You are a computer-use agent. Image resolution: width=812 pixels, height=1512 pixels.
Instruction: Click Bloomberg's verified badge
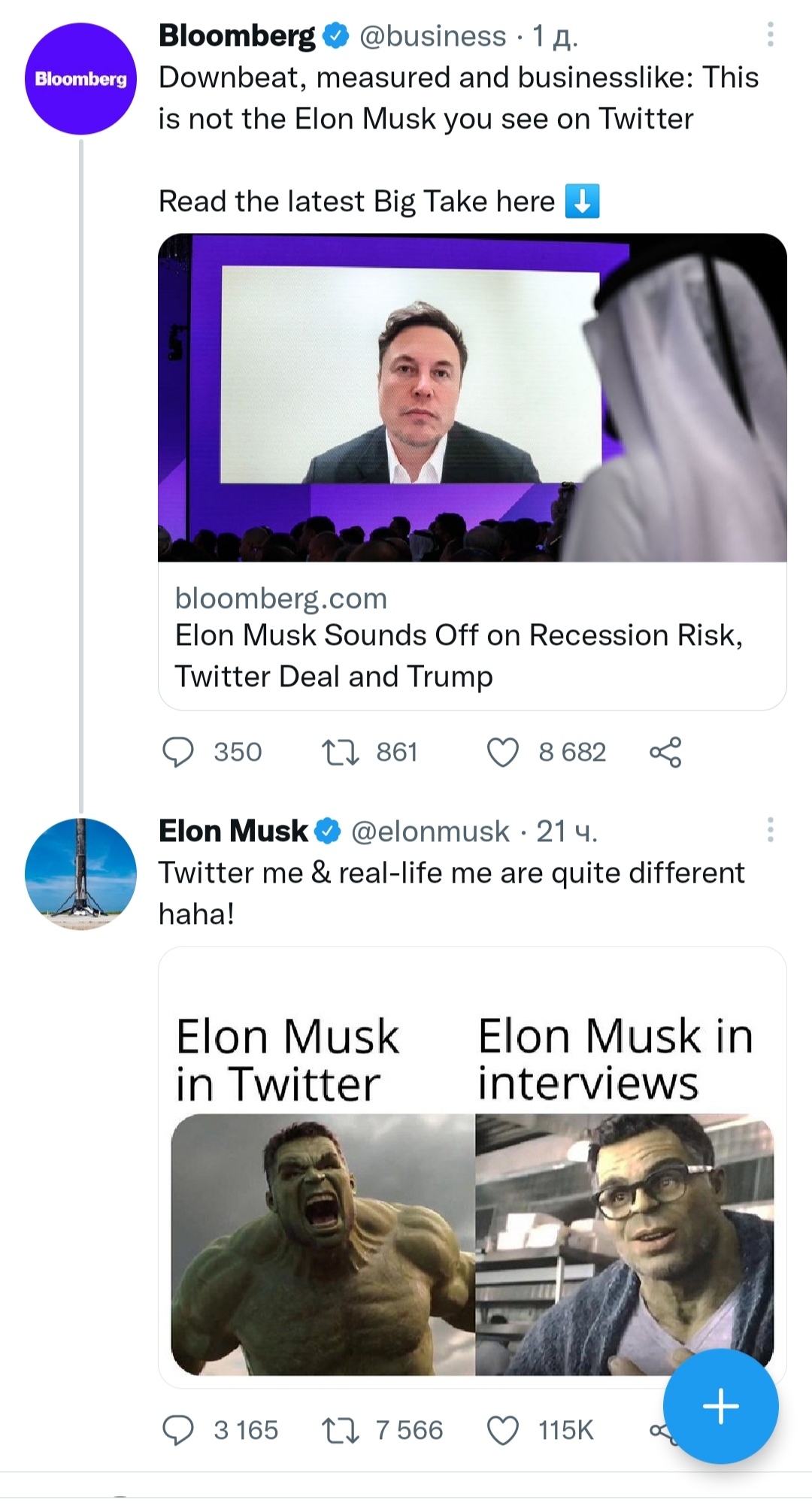tap(336, 36)
